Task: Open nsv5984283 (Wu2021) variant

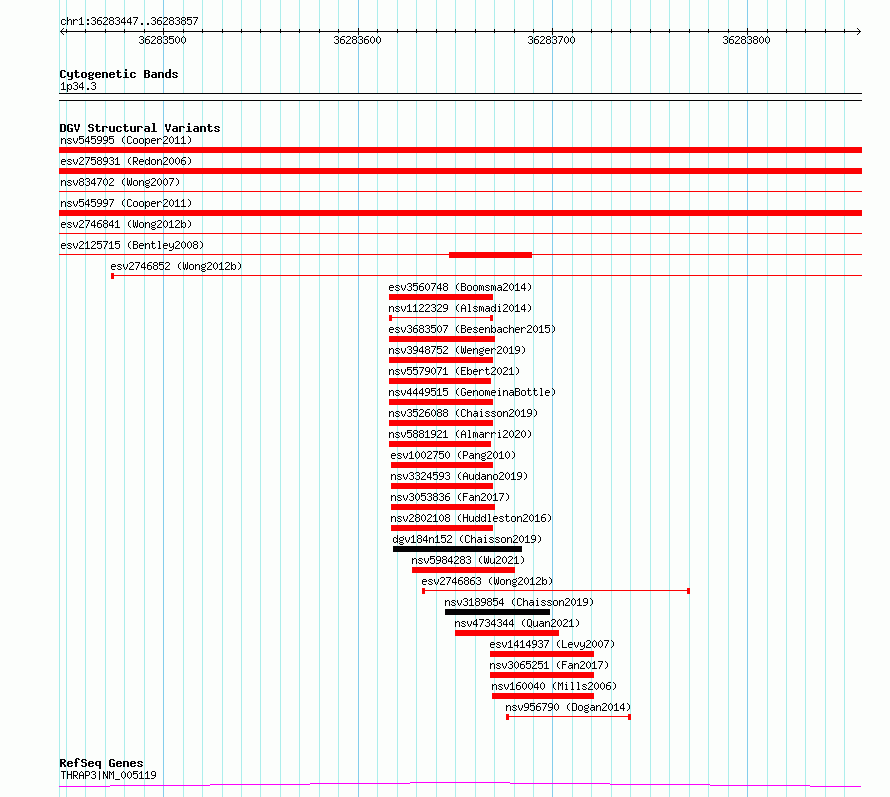Action: coord(468,560)
